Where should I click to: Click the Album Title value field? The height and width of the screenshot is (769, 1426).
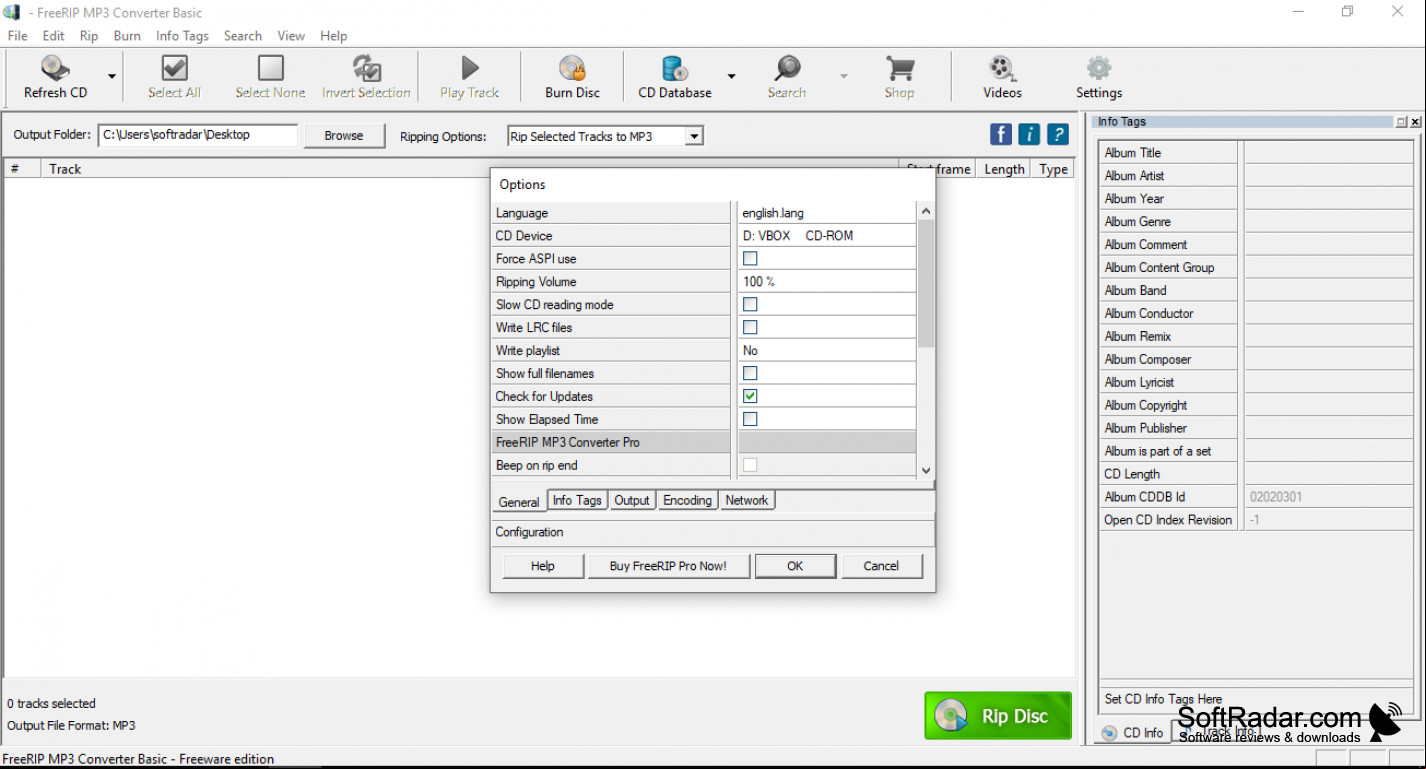coord(1329,153)
